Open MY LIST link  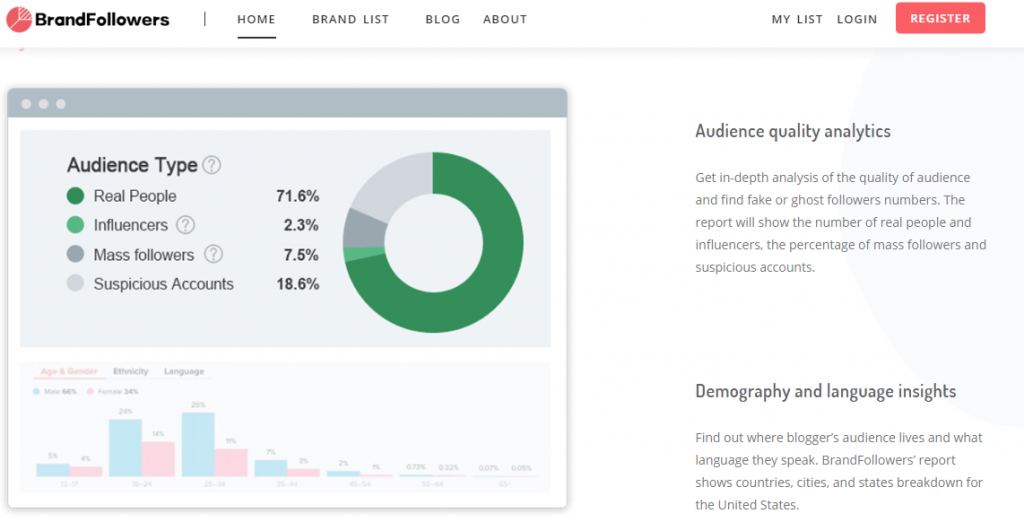coord(797,20)
